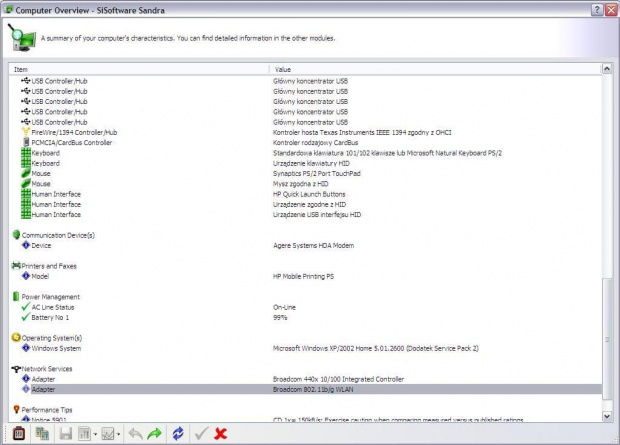
Task: Click the grey checkmark OK icon
Action: [x=201, y=434]
